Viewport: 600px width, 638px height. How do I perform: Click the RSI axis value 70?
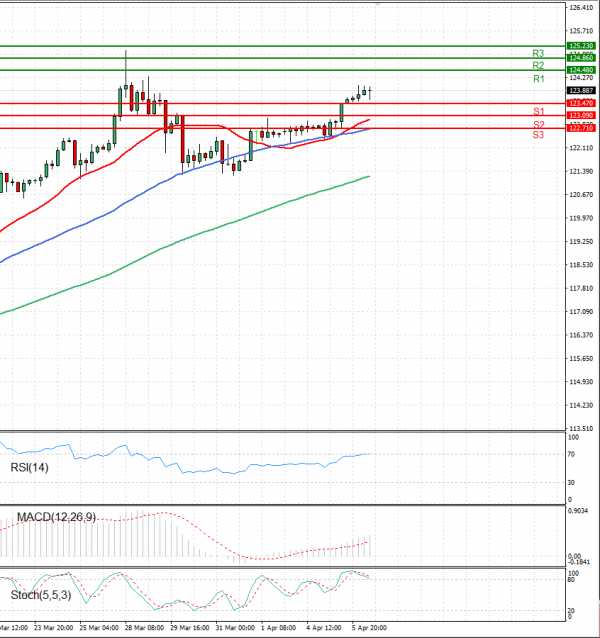(571, 454)
